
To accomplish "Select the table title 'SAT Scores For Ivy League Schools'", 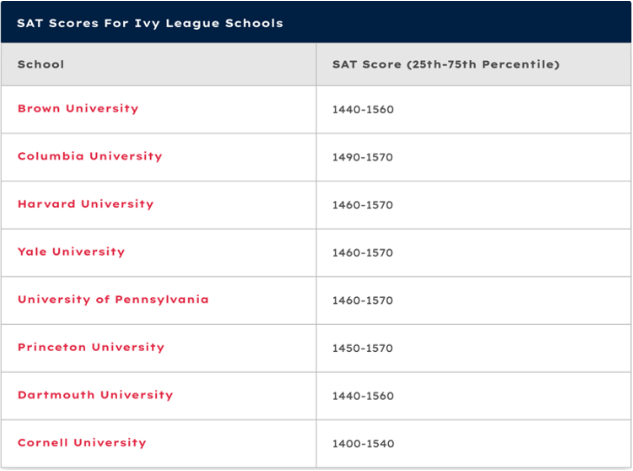I will [150, 23].
